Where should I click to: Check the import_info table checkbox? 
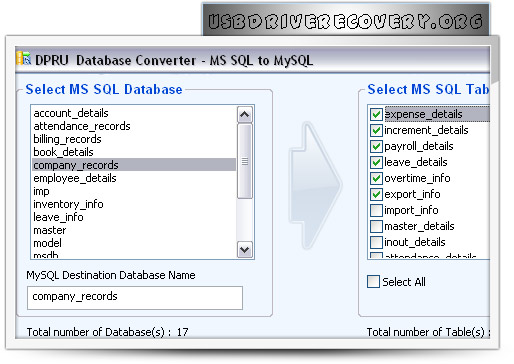(x=376, y=210)
